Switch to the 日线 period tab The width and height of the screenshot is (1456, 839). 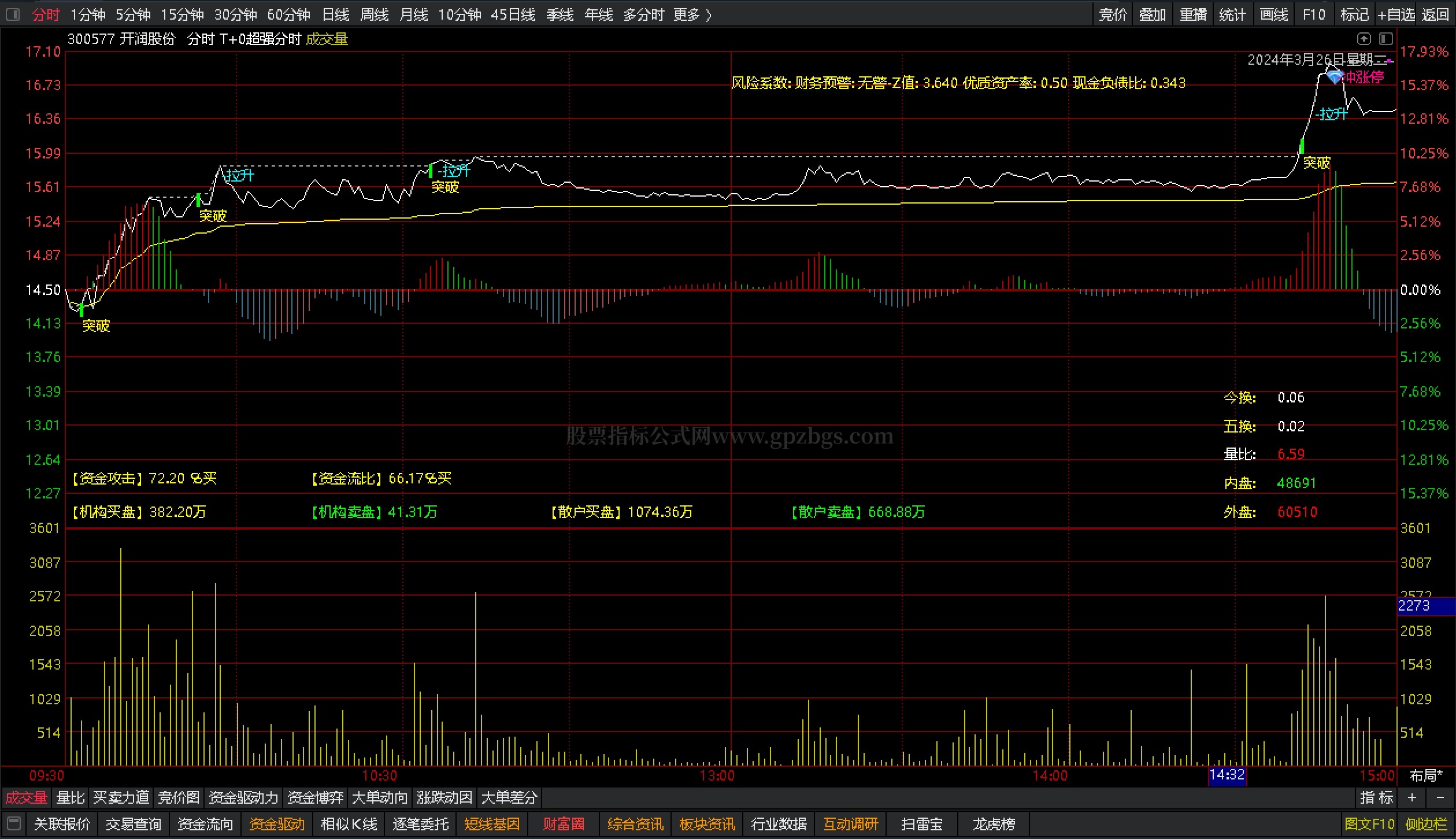336,14
